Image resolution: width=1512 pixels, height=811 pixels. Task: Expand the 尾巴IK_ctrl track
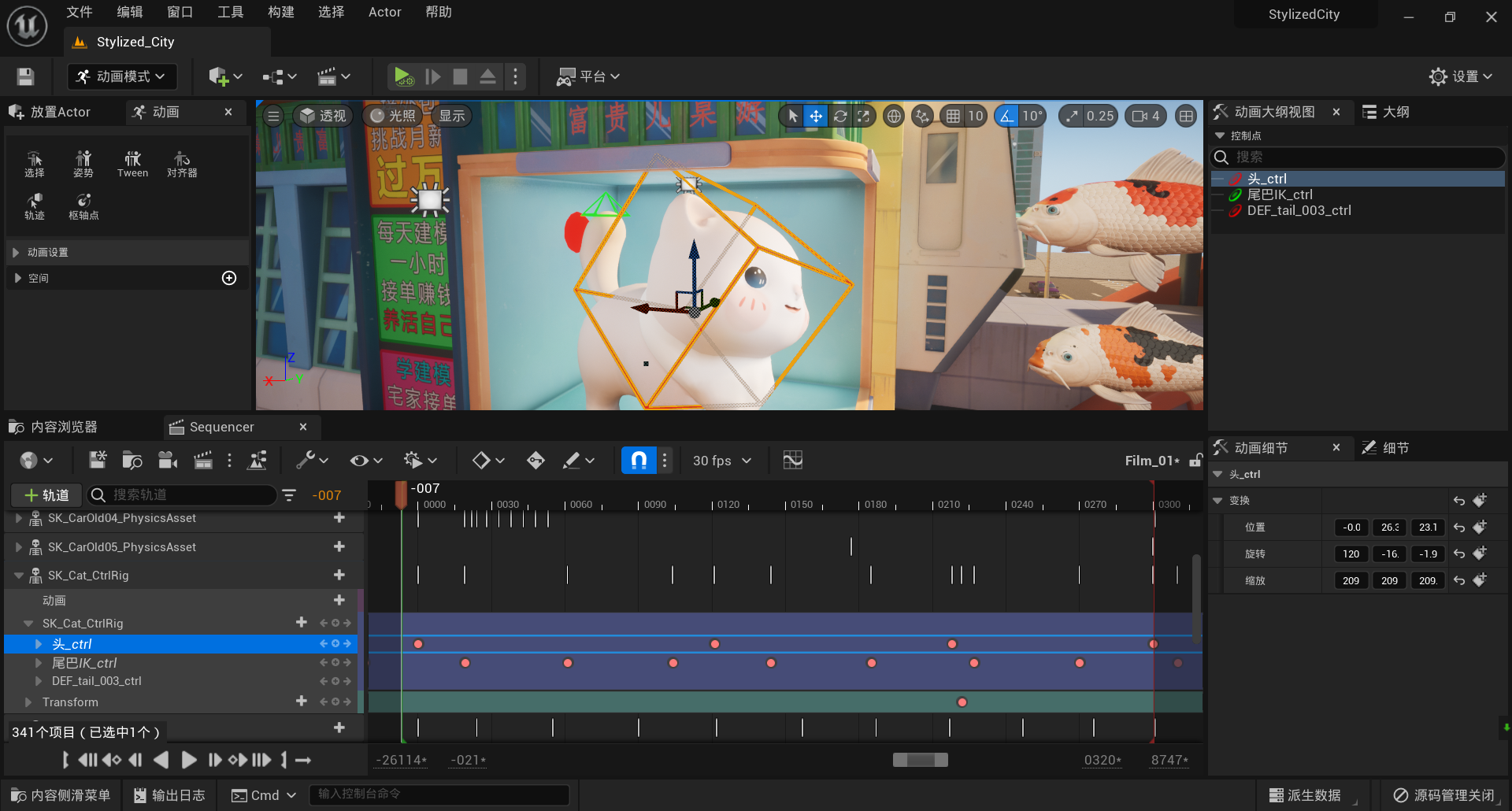[39, 663]
